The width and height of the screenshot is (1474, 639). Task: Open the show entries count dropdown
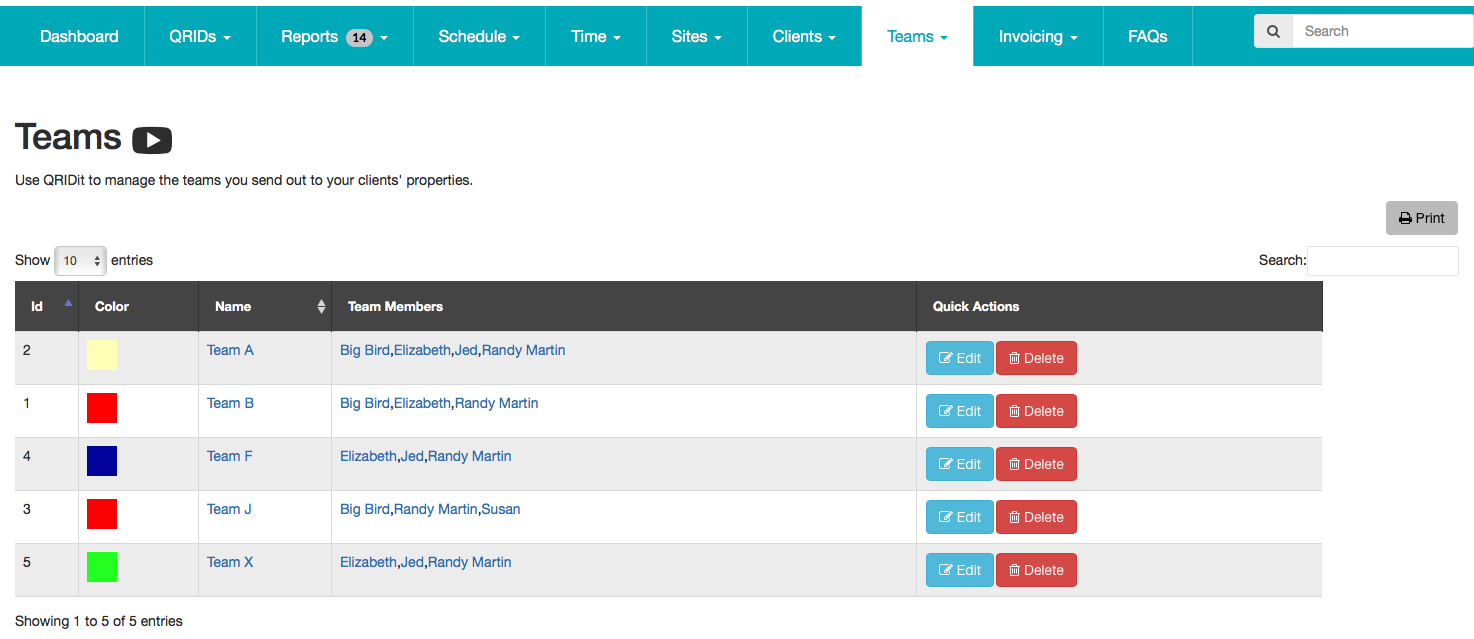80,261
